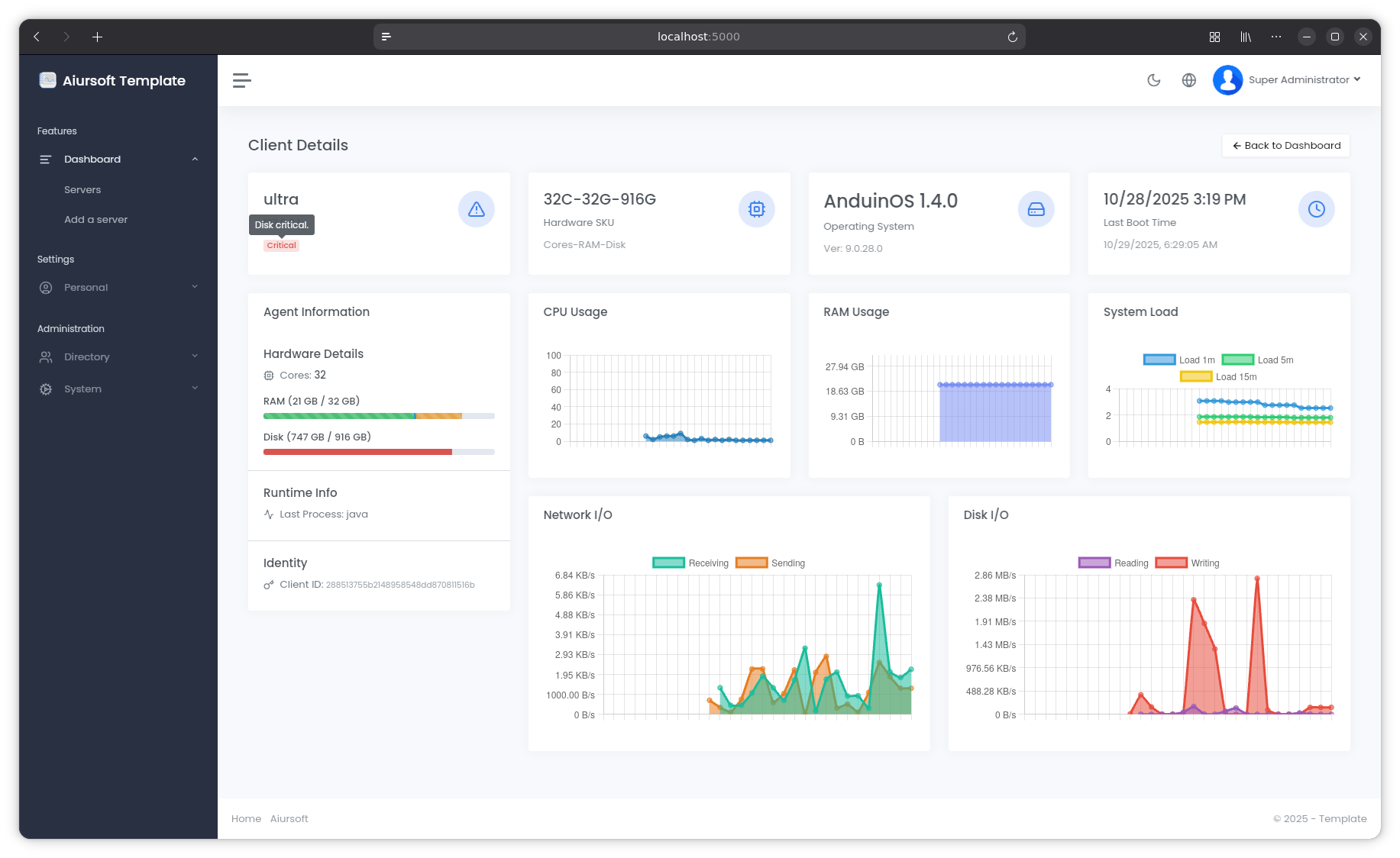
Task: Click the Super Administrator avatar icon
Action: click(1227, 80)
